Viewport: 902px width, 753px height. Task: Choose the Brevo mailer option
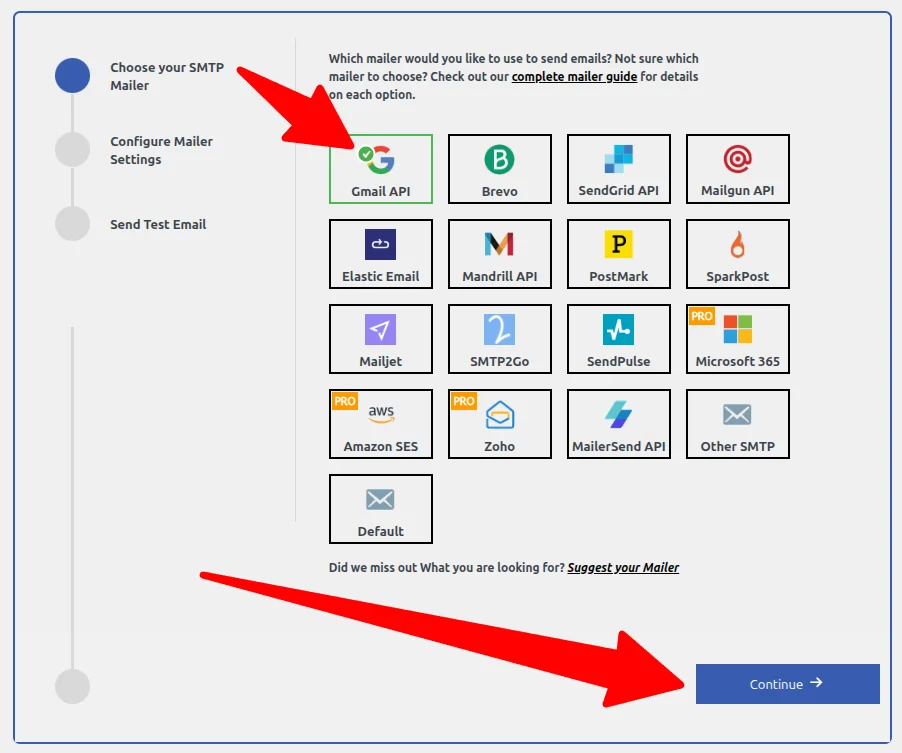499,169
